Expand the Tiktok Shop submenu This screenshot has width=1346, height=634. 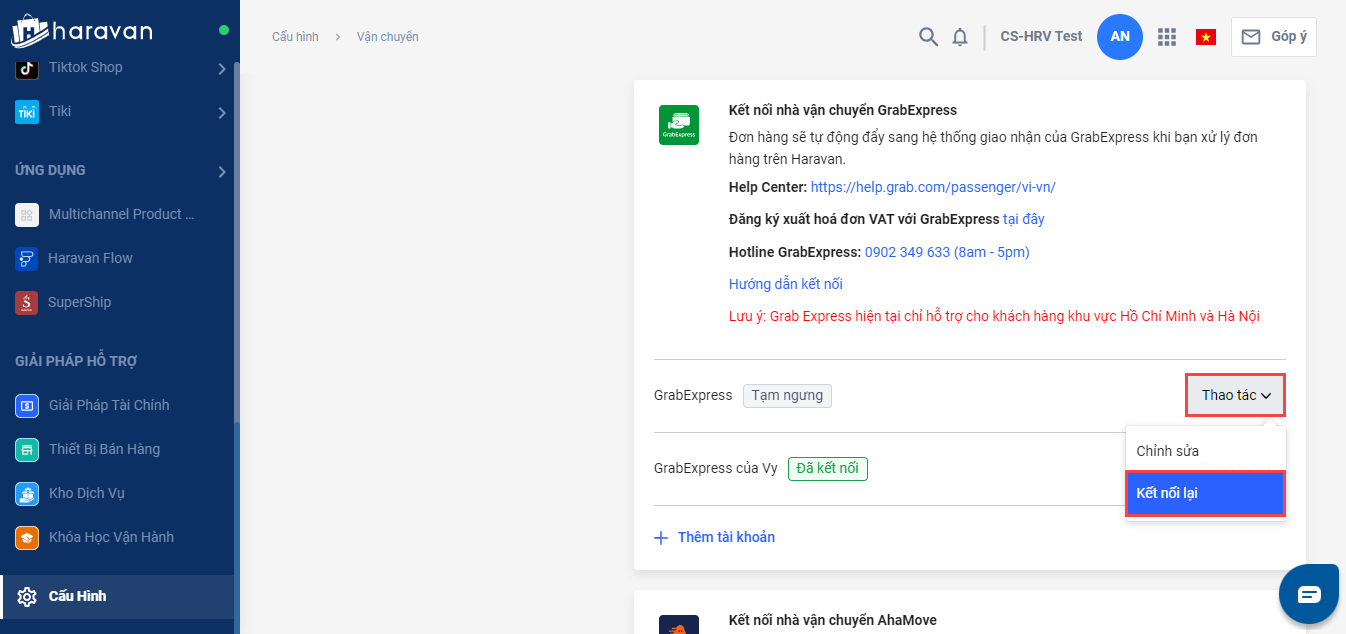click(x=222, y=69)
